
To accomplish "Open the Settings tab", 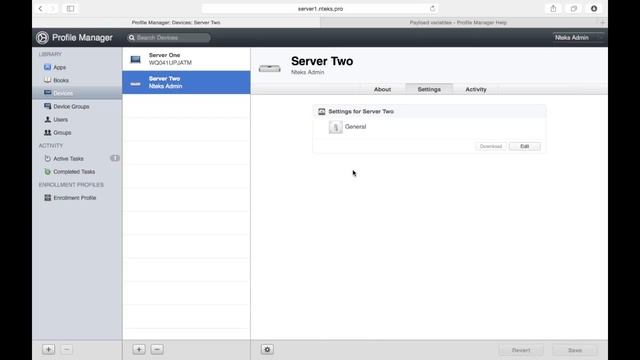I will coord(429,89).
